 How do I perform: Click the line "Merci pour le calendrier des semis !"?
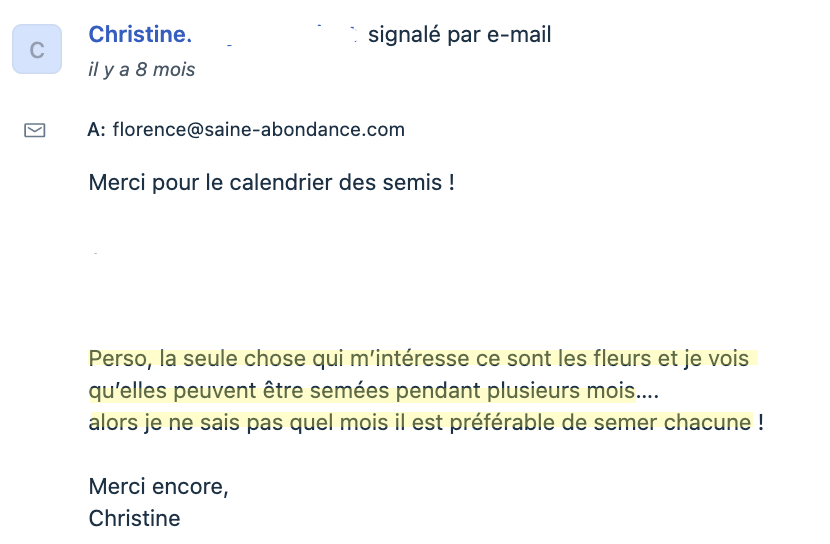point(272,183)
